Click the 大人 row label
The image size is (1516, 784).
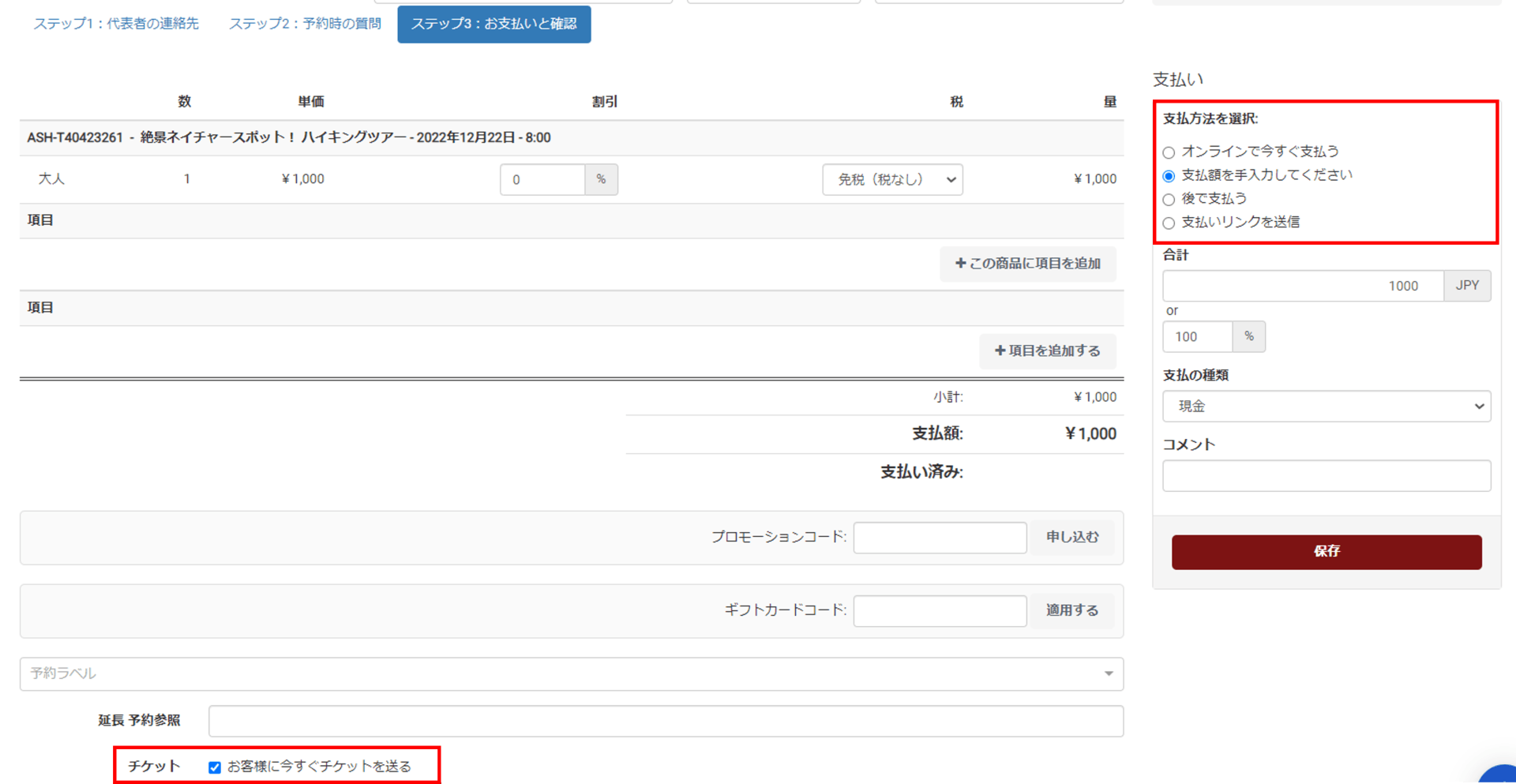[51, 179]
